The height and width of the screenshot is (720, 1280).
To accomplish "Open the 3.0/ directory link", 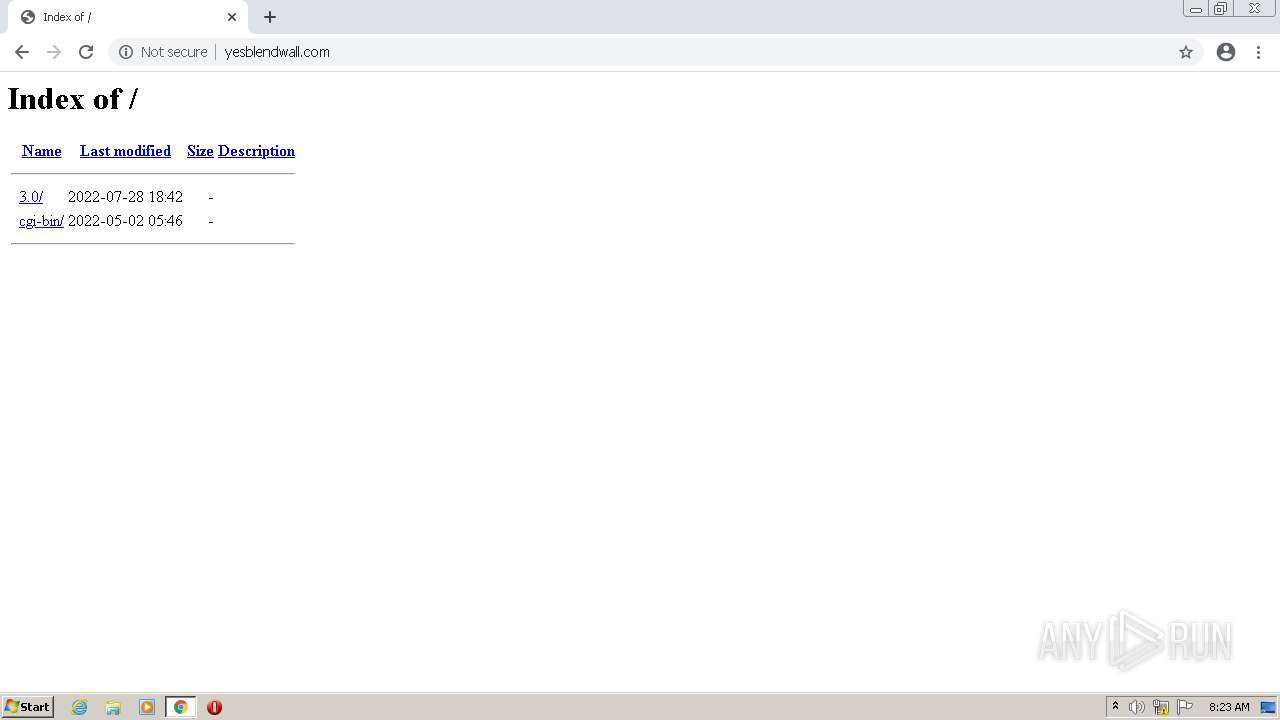I will point(31,197).
